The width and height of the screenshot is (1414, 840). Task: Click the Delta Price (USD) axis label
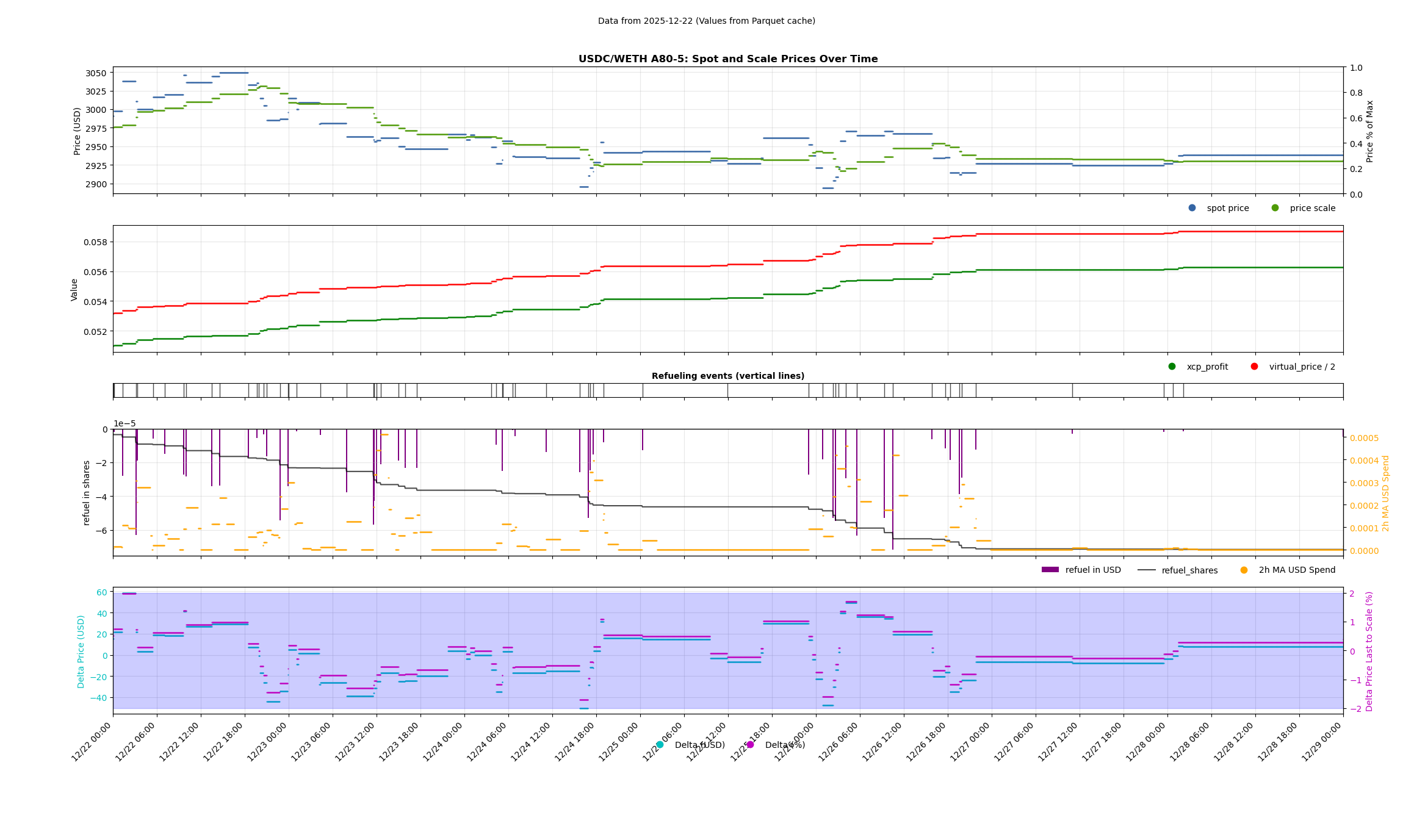pyautogui.click(x=81, y=651)
